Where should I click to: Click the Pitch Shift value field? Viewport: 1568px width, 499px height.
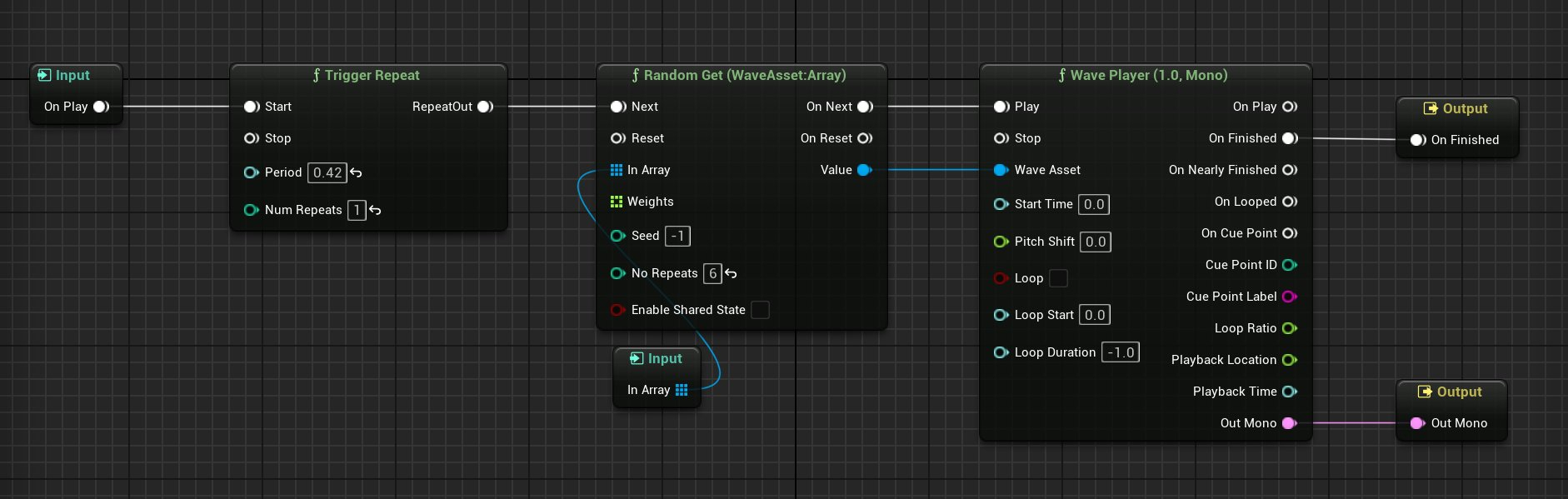1096,242
